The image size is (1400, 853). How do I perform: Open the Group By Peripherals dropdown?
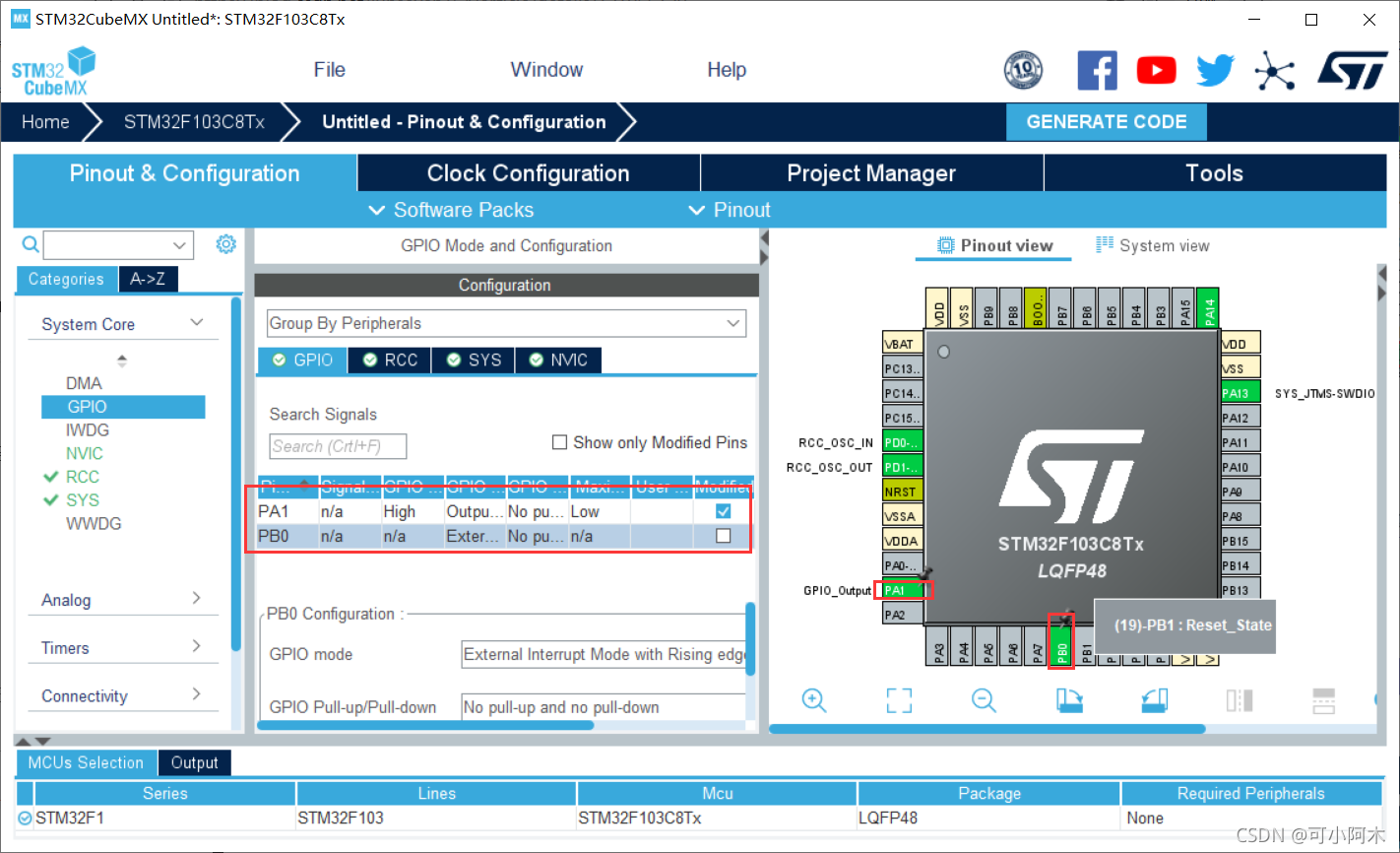click(506, 323)
